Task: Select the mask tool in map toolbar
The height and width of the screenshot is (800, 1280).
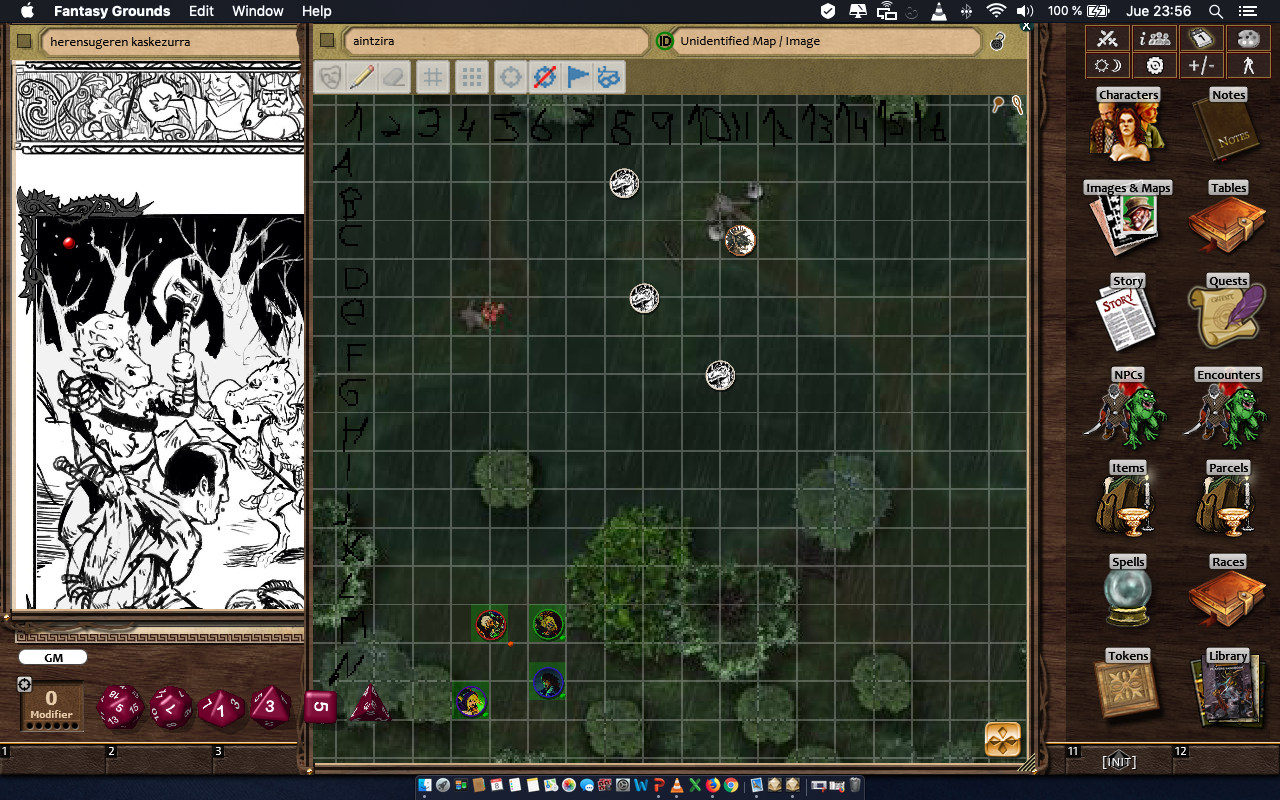Action: tap(330, 76)
